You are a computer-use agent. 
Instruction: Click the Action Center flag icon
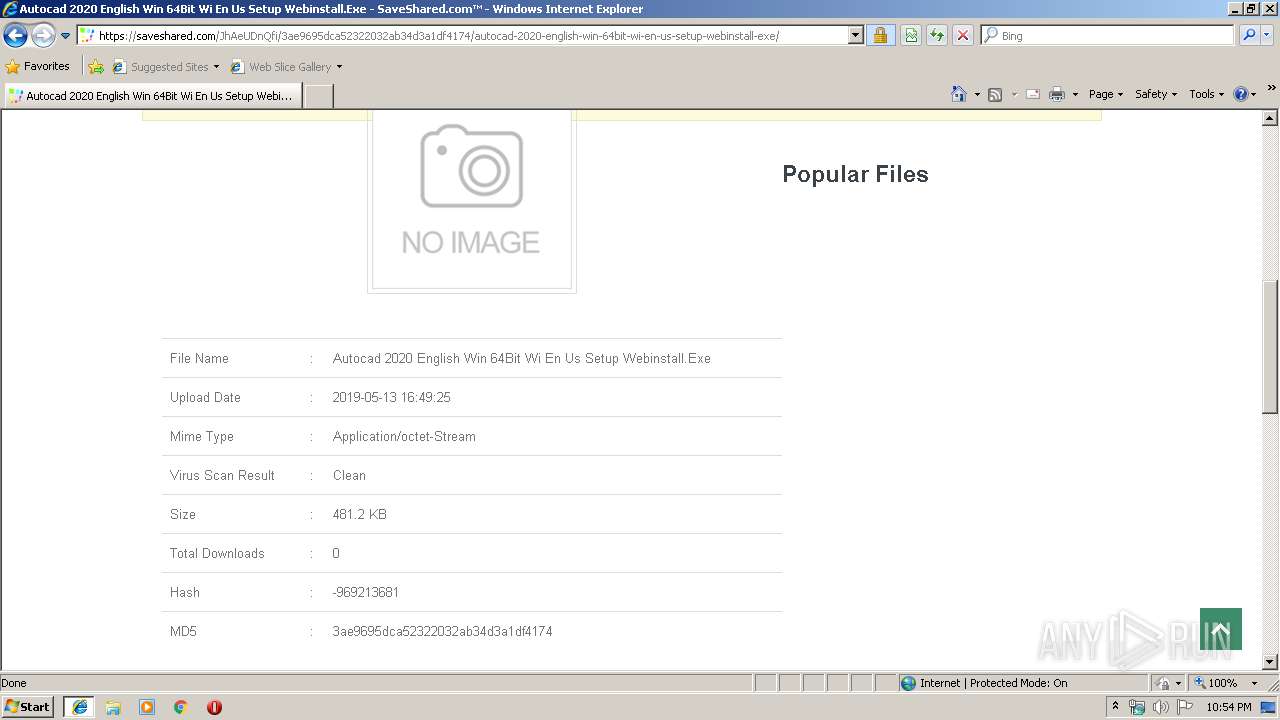click(x=1184, y=707)
